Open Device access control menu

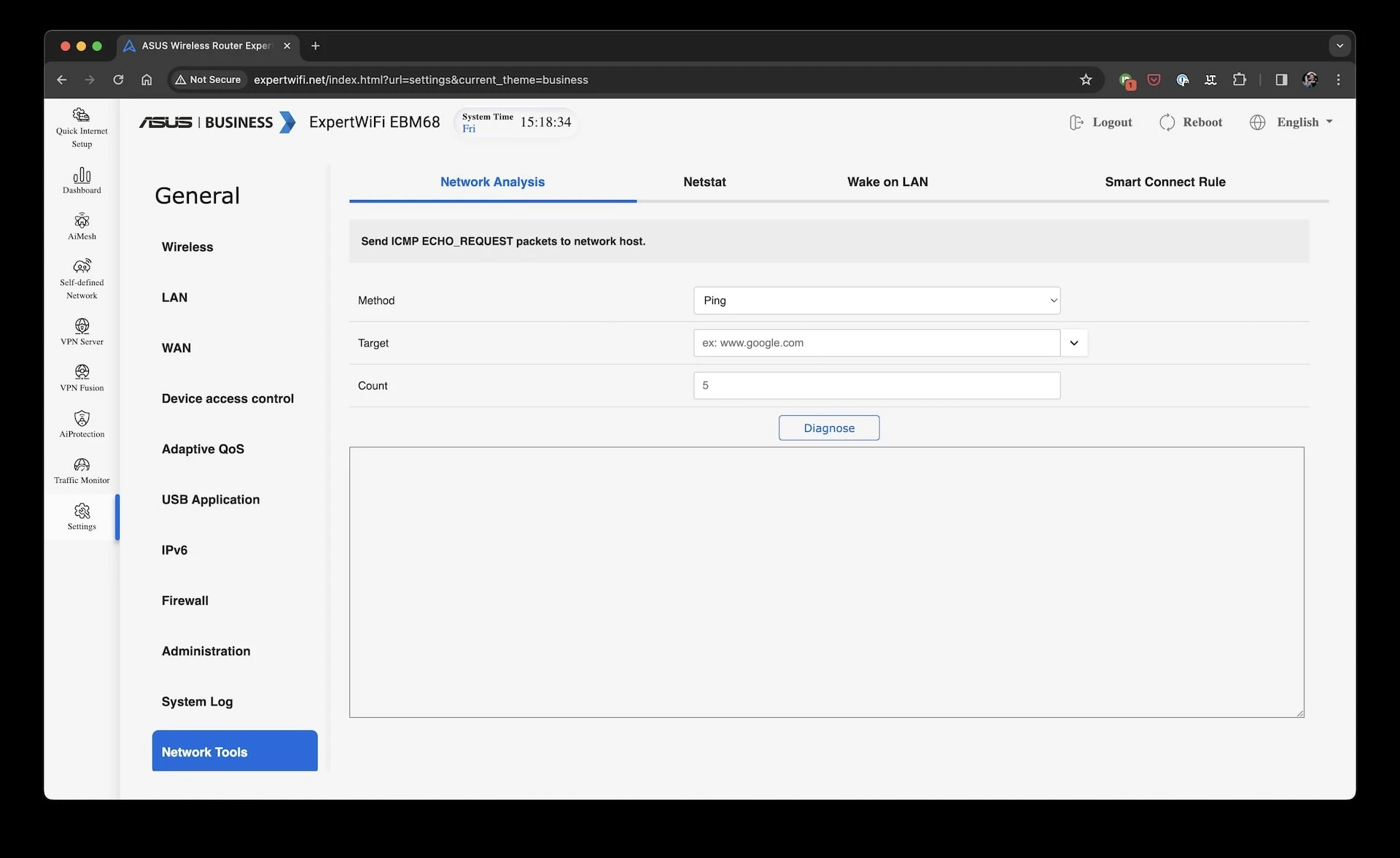click(x=227, y=398)
